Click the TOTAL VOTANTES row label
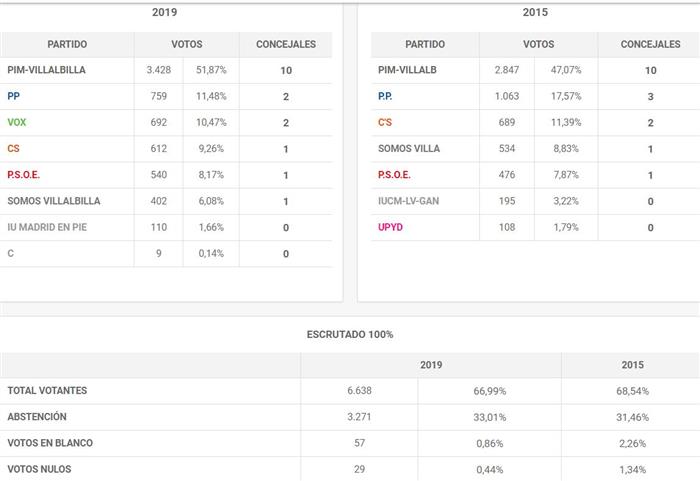Viewport: 700px width, 481px height. click(x=46, y=391)
